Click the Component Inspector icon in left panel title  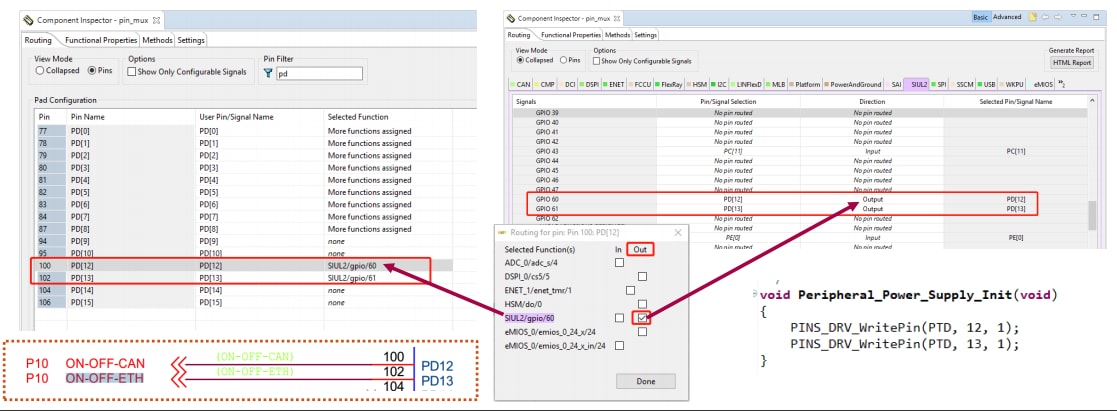point(27,20)
